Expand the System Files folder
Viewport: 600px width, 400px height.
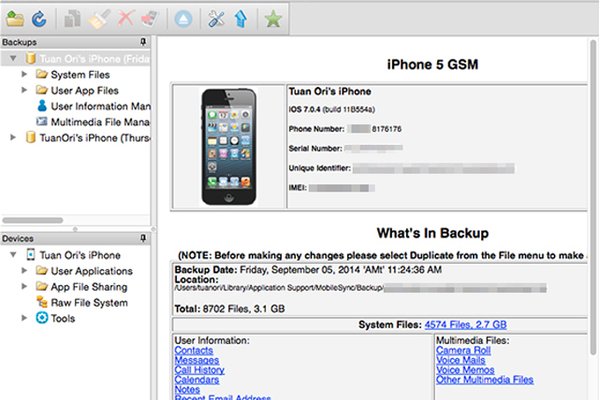[24, 74]
